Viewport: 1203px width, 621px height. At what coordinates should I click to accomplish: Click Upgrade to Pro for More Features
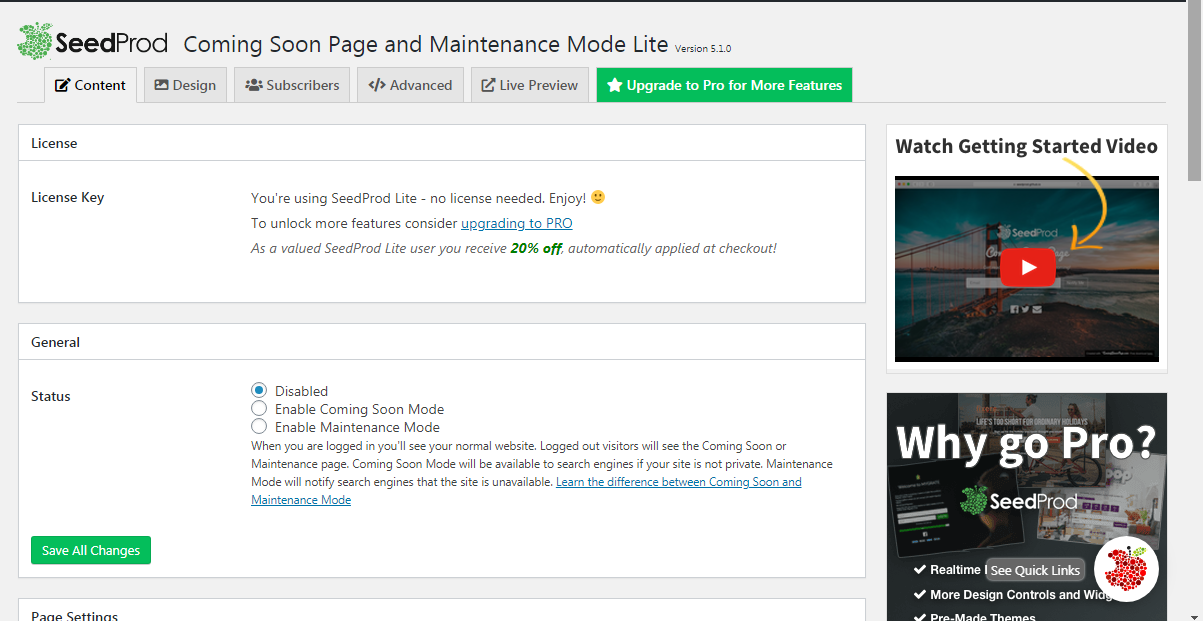[724, 85]
